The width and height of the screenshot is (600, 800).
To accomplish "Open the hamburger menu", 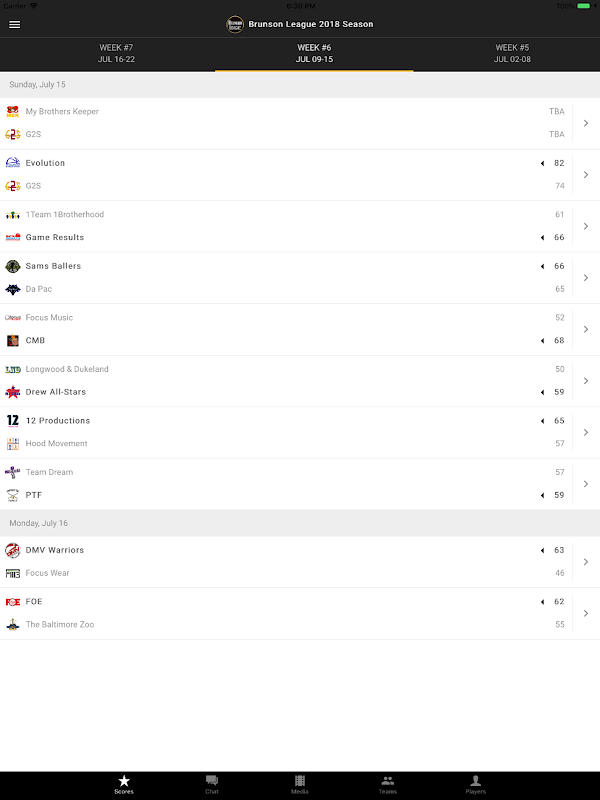I will [x=14, y=24].
